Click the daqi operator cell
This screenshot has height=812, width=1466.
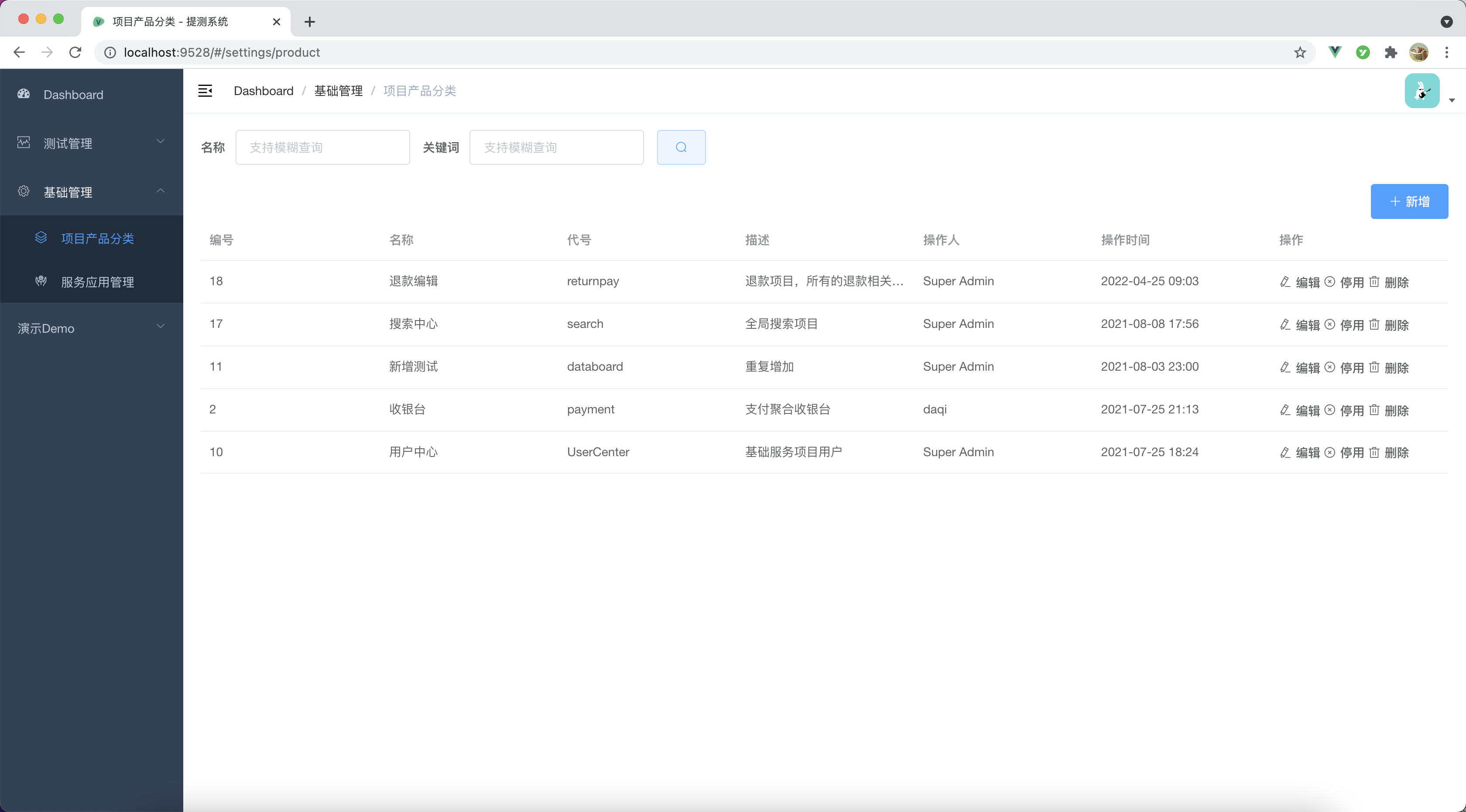tap(935, 409)
